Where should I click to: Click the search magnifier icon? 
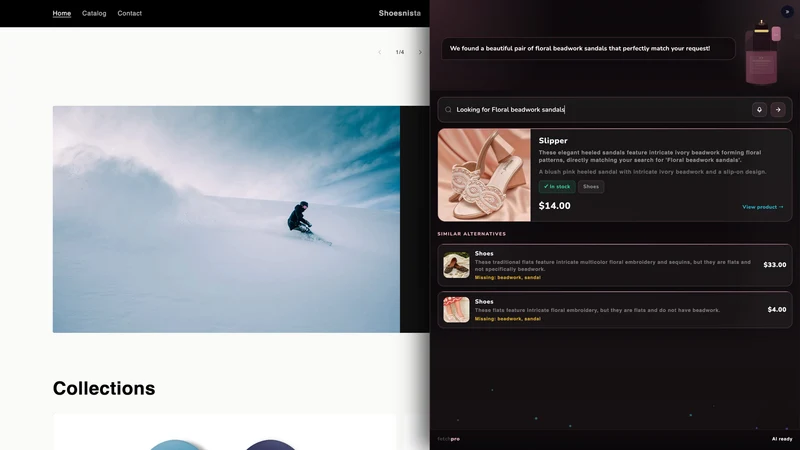click(x=448, y=110)
